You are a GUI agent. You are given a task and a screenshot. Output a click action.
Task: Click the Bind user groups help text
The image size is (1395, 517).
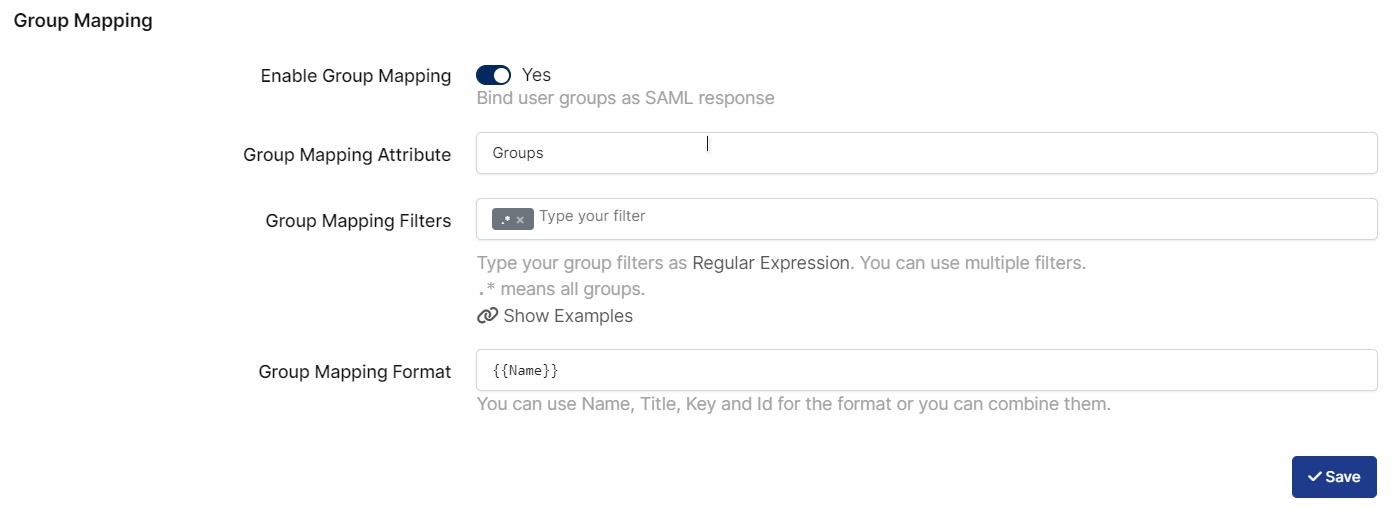coord(625,98)
